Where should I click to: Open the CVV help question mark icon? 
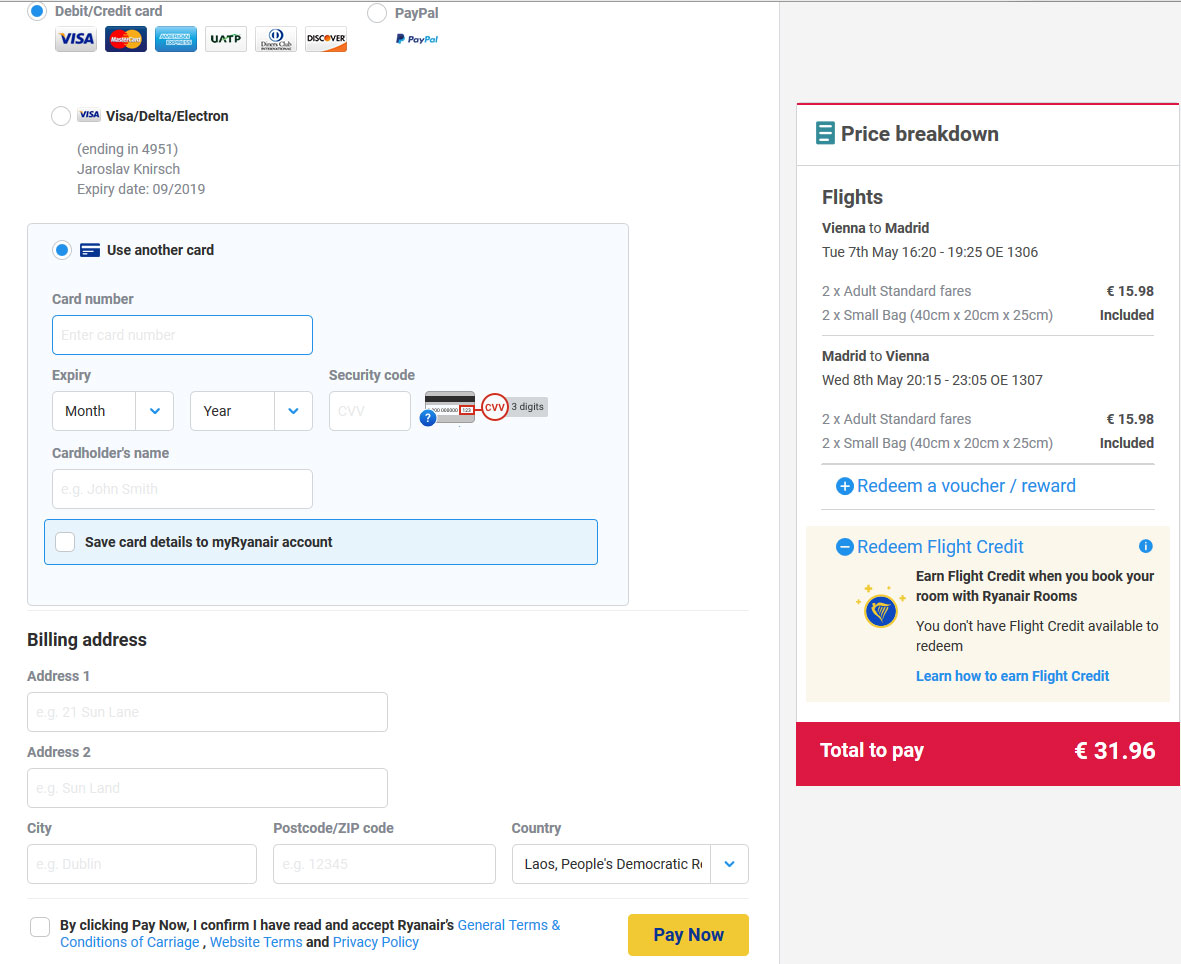click(x=428, y=418)
